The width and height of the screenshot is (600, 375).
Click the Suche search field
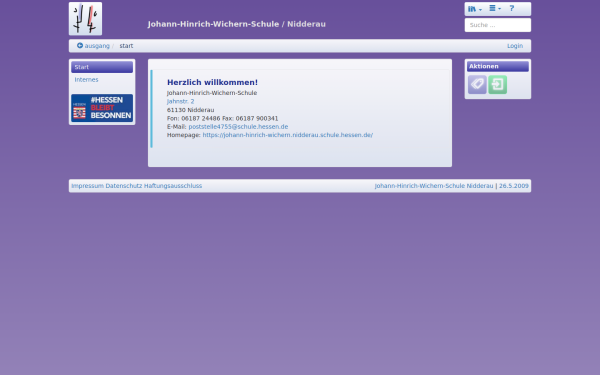coord(497,25)
